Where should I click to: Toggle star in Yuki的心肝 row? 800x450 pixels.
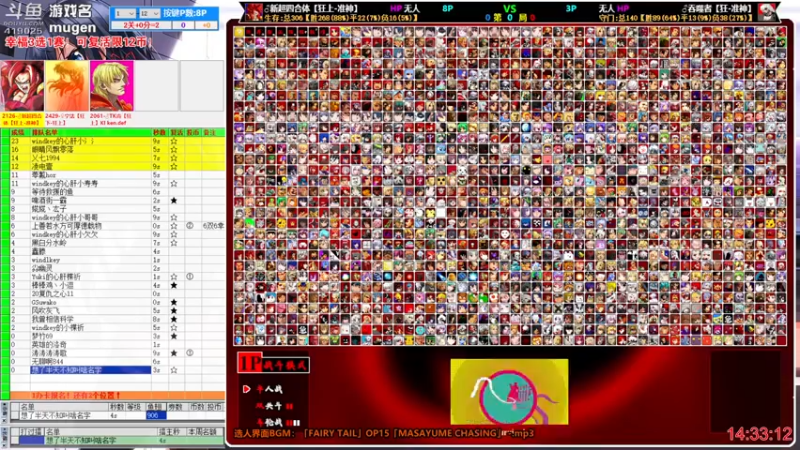coord(174,277)
